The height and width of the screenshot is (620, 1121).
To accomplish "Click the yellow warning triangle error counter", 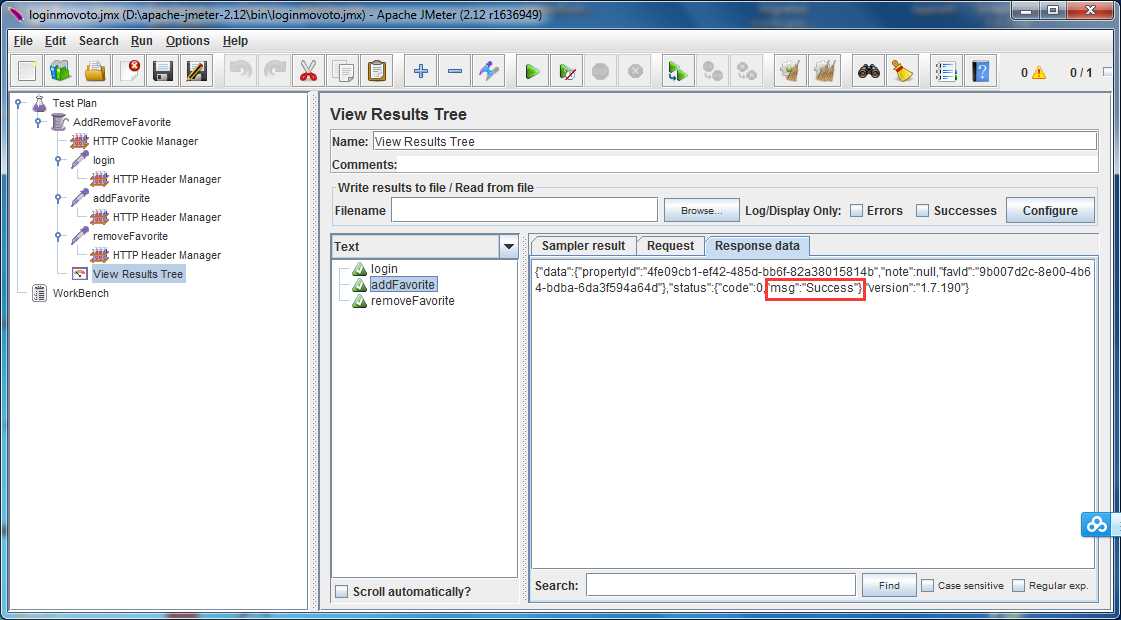I will 1038,72.
